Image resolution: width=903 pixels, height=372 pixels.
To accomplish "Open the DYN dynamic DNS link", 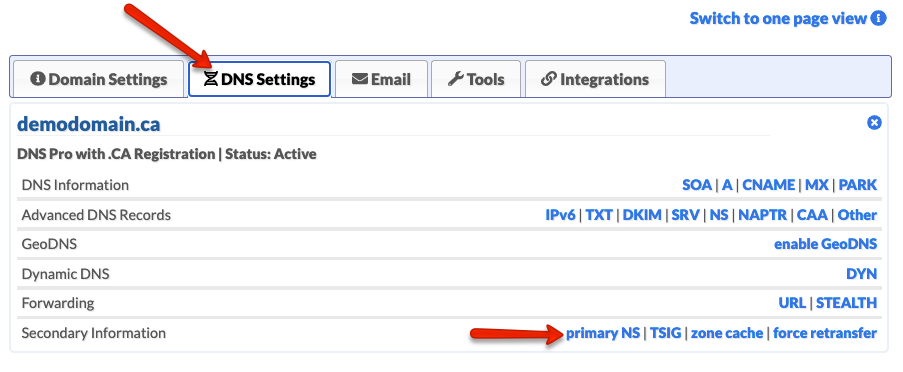I will (862, 274).
